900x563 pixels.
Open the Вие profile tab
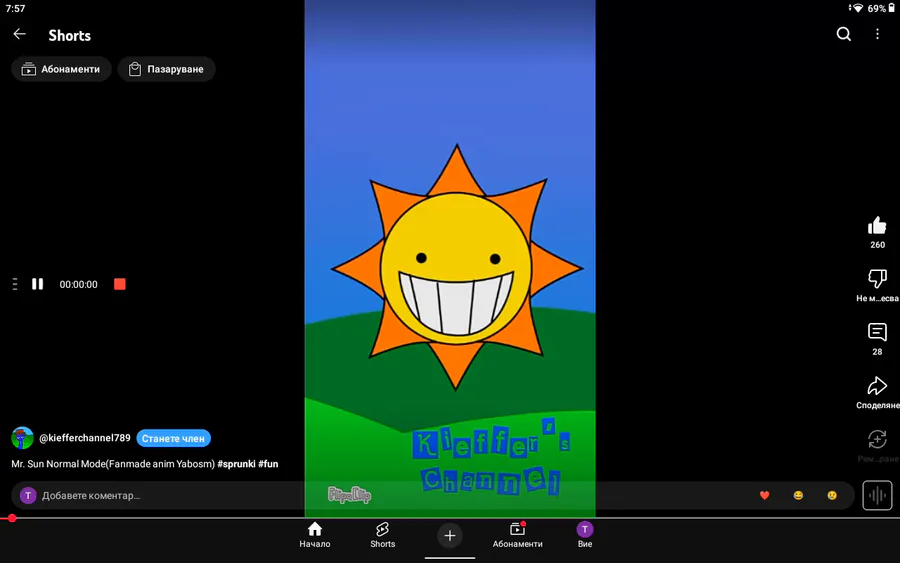[x=585, y=535]
